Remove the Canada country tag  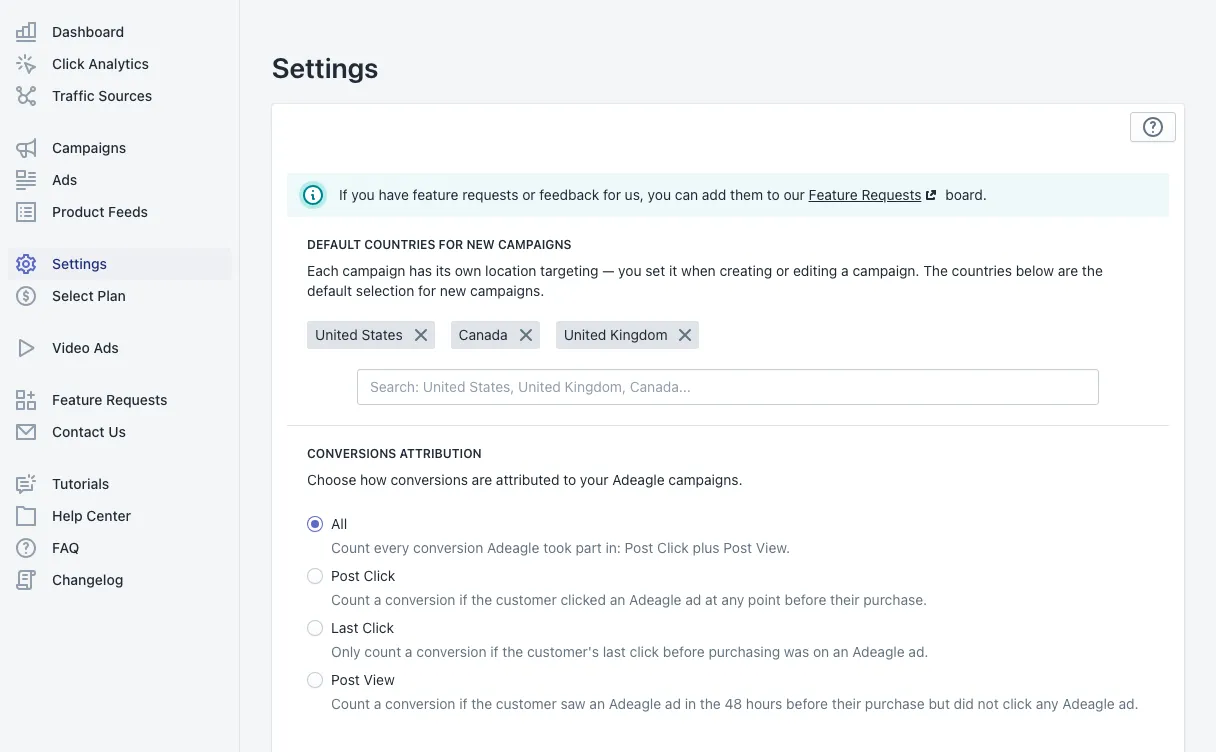(x=526, y=335)
